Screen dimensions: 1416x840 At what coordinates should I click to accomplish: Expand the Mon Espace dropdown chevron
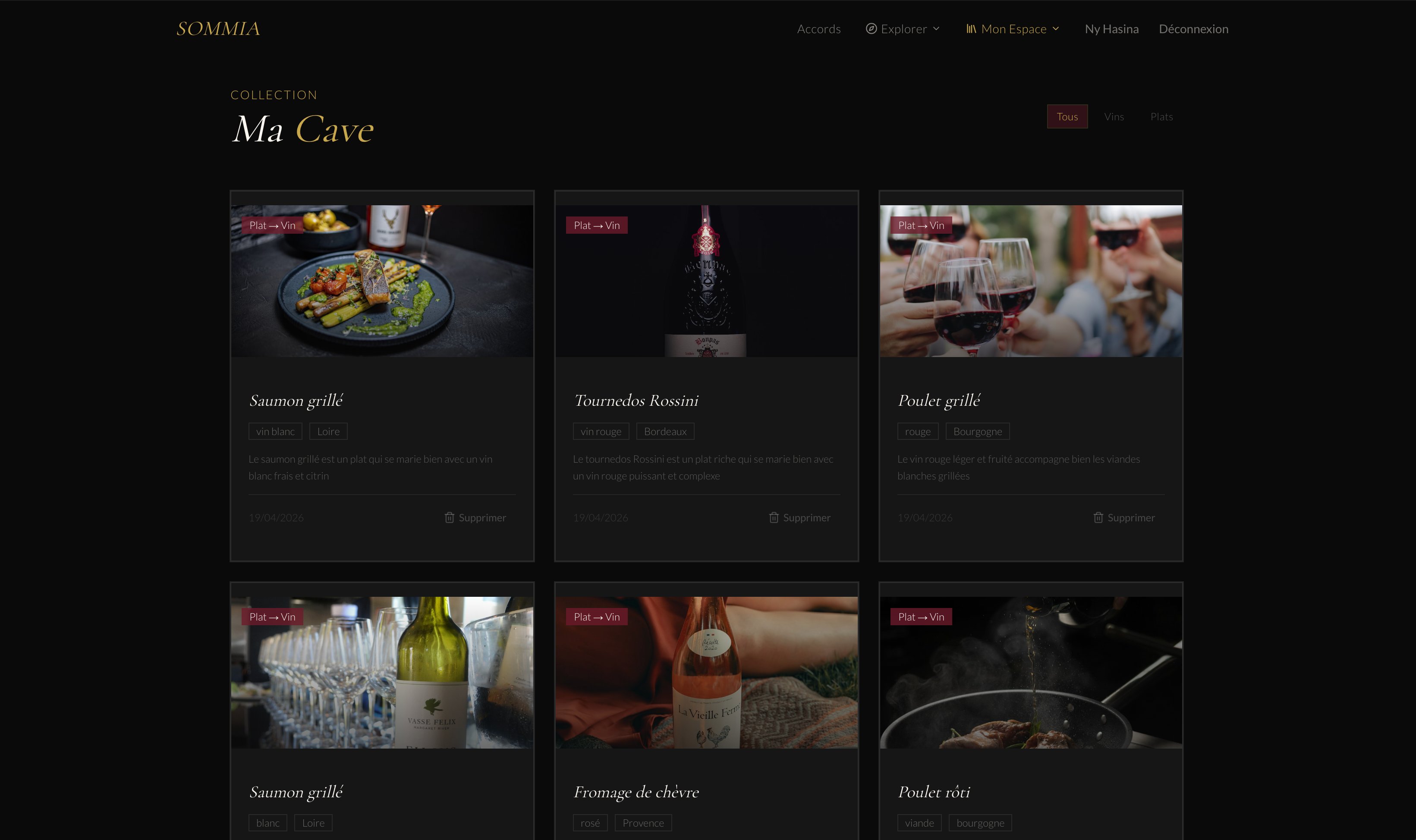click(x=1055, y=29)
